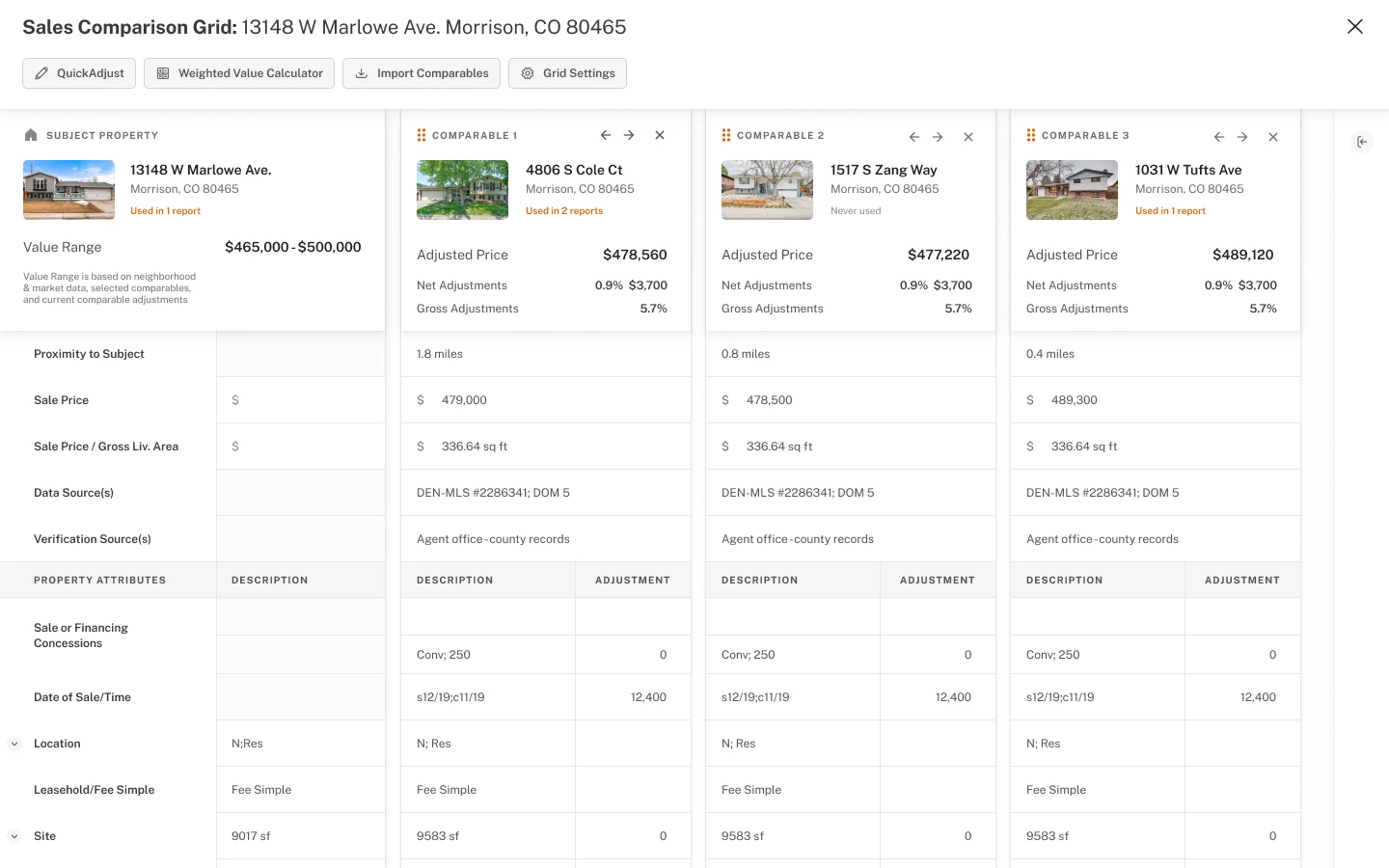Screen dimensions: 1389x868
Task: Click 'Leasehold/Fee Simple' row label
Action: [x=95, y=790]
